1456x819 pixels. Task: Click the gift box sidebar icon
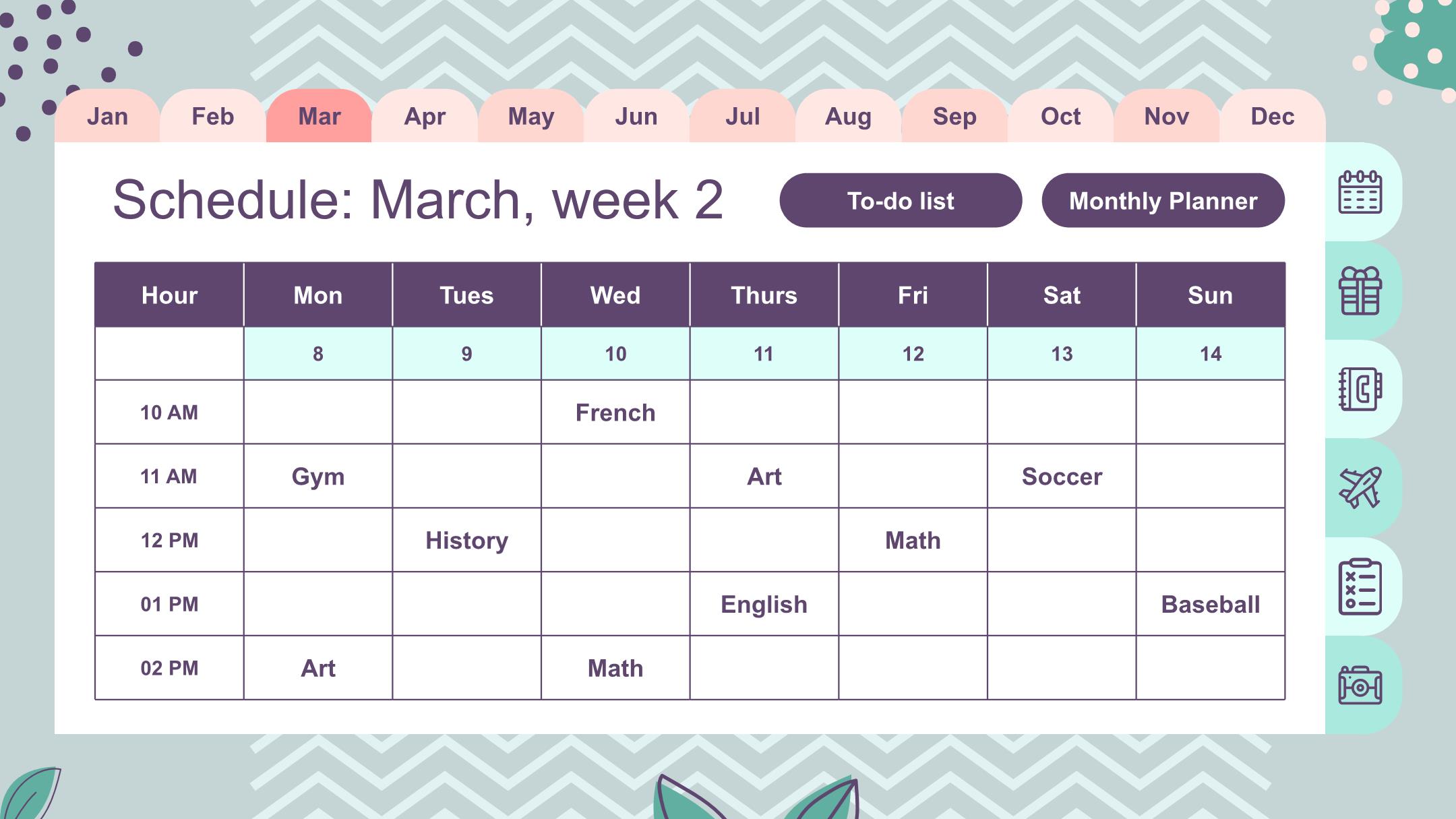coord(1360,291)
